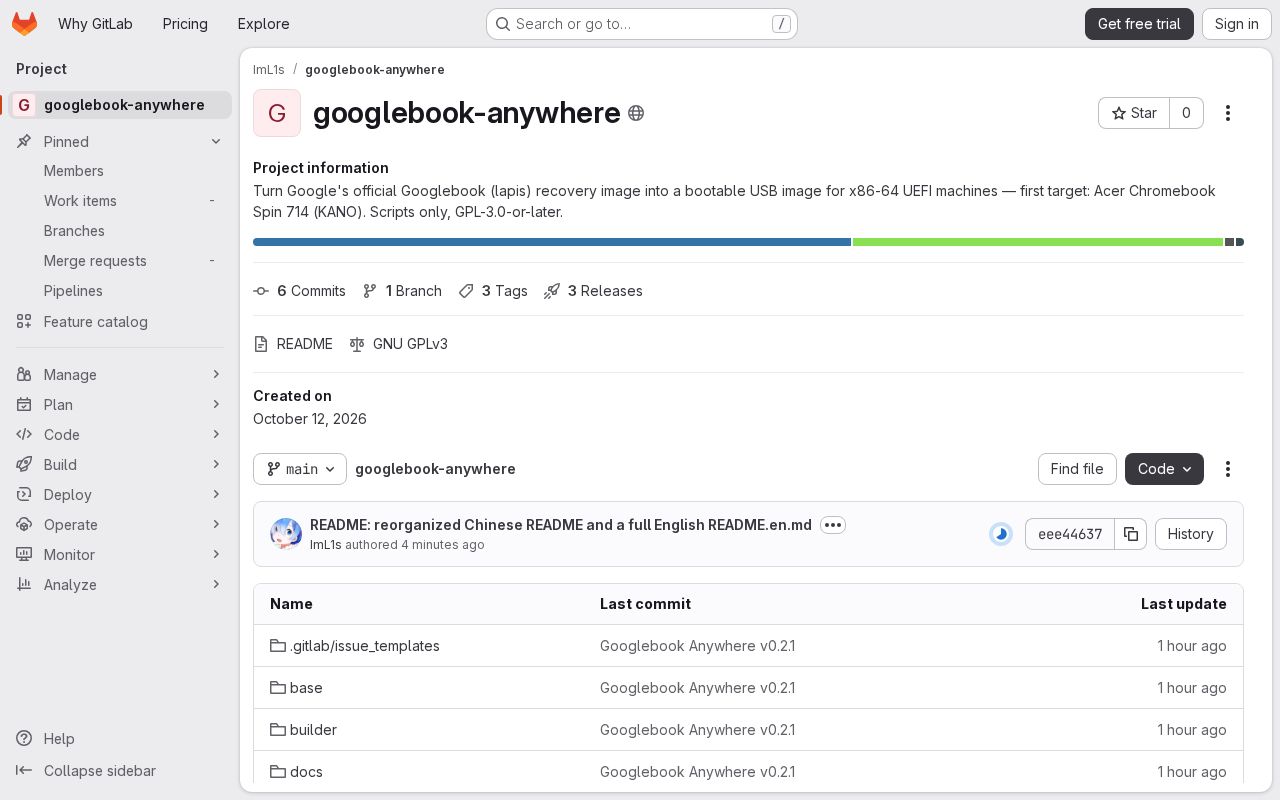Click the green segment of language bar

(1038, 242)
